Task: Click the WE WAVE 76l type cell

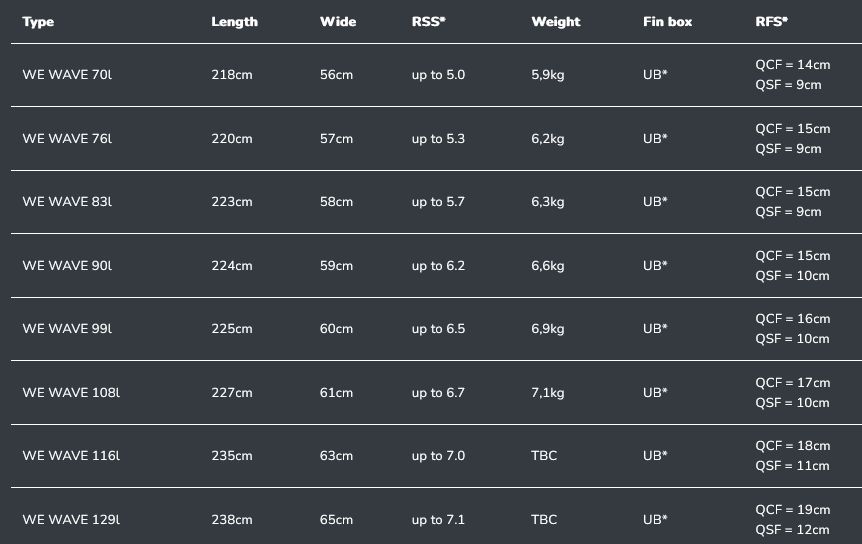Action: 67,138
